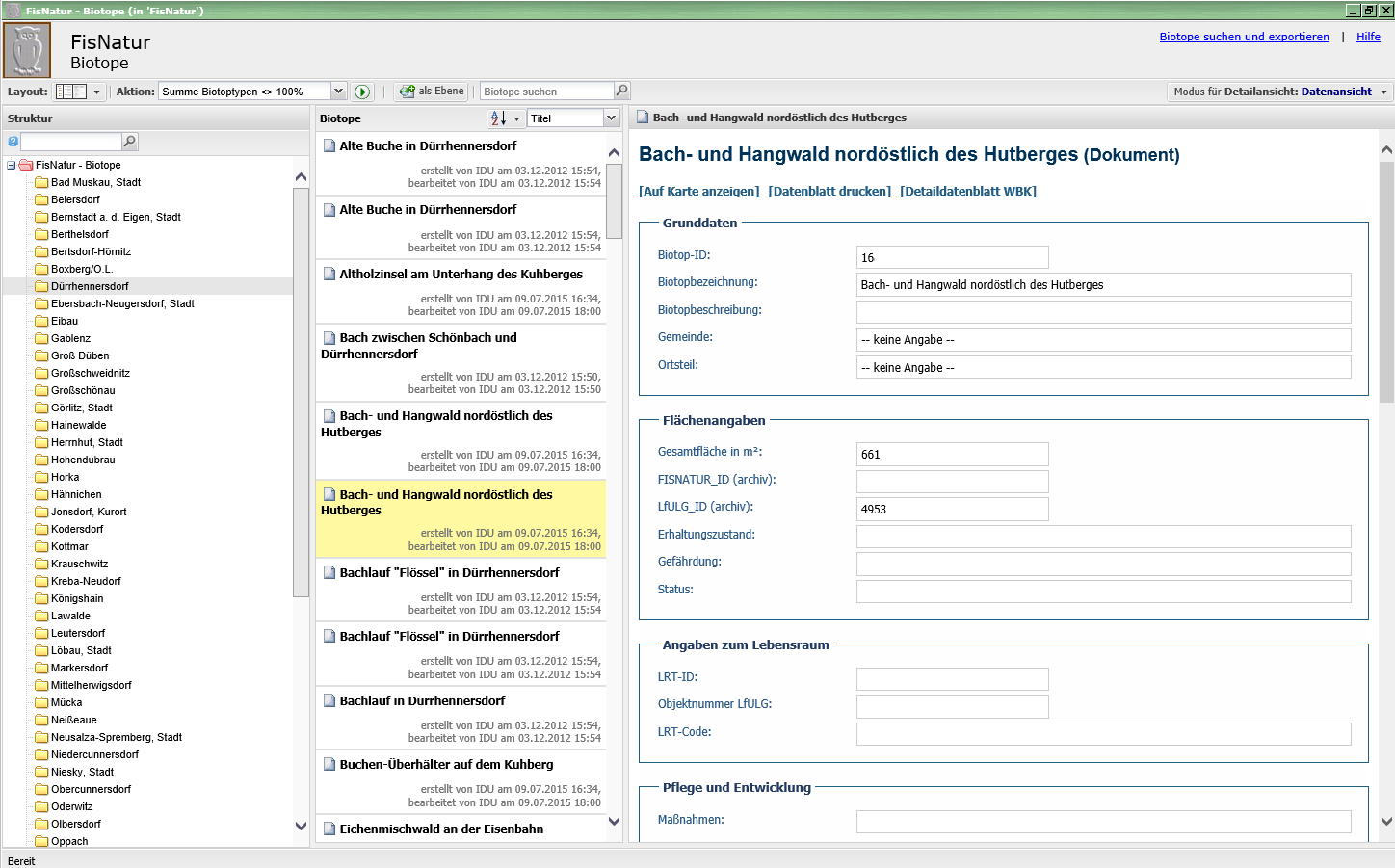Click the detail panel scrollbar thumb
The height and width of the screenshot is (868, 1395).
[1386, 281]
